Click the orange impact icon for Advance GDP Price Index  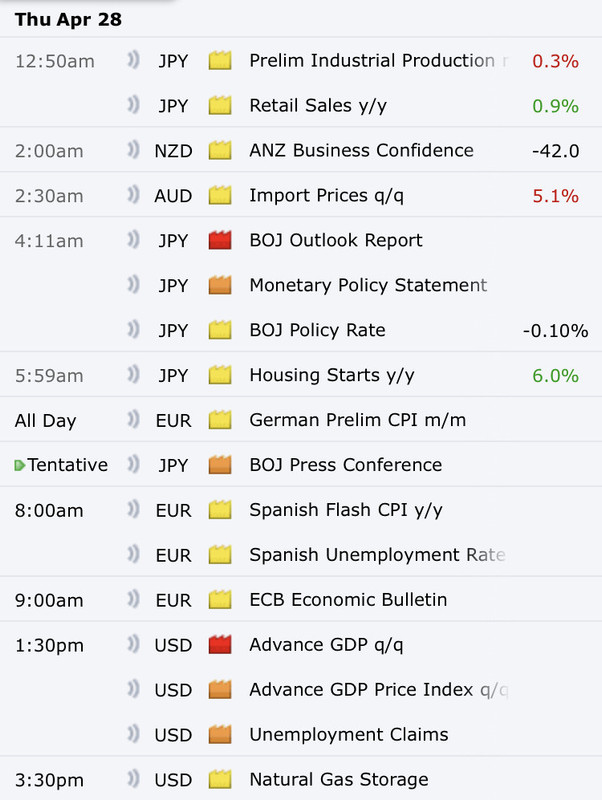(x=220, y=690)
